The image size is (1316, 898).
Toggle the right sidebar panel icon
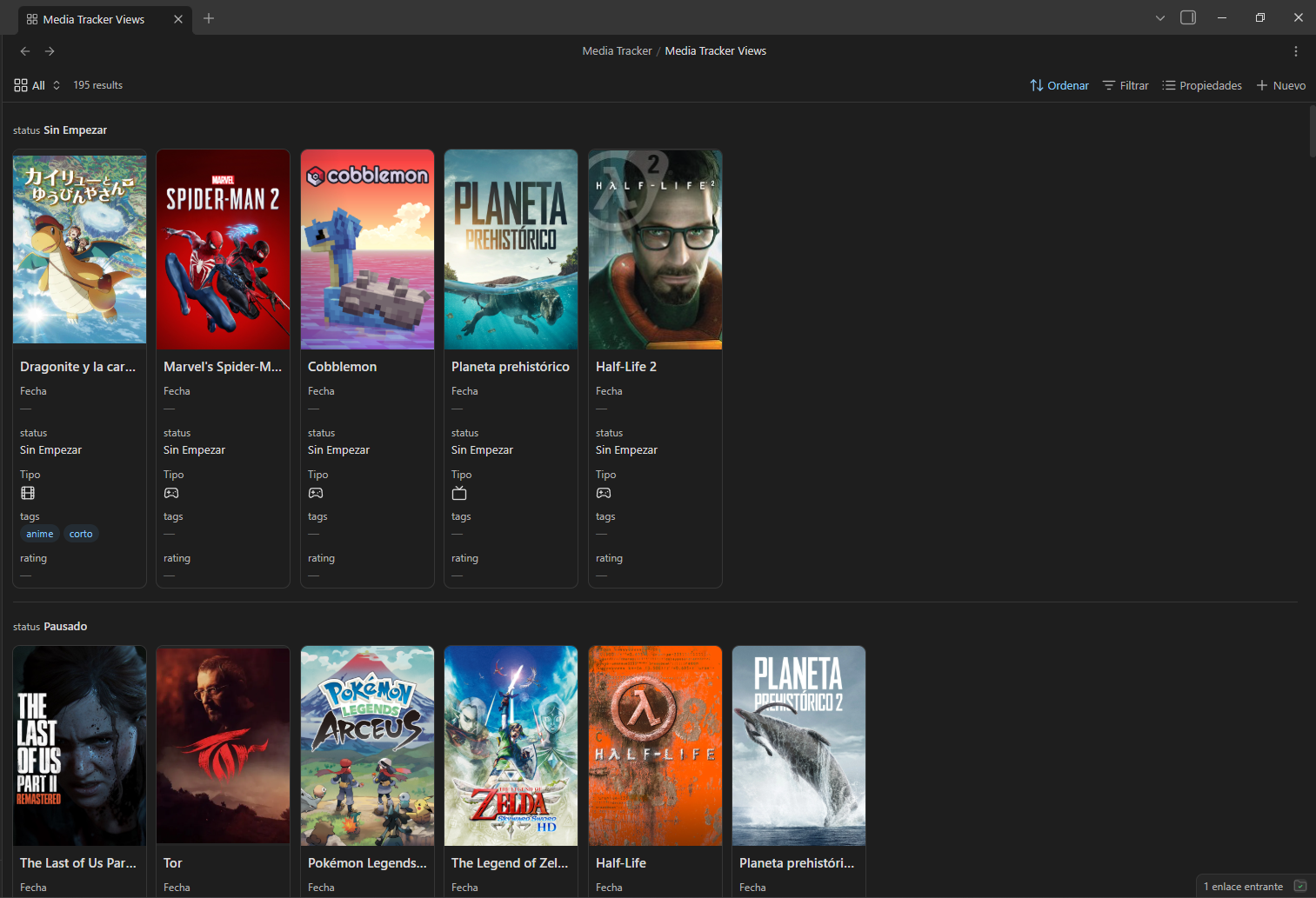(x=1187, y=18)
